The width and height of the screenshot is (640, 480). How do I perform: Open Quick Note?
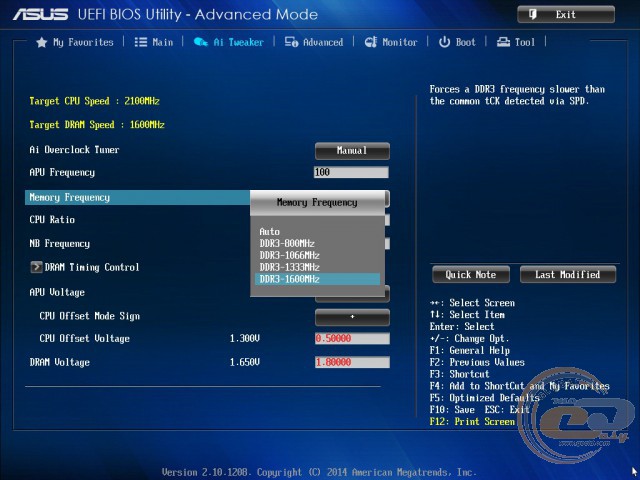pyautogui.click(x=471, y=274)
